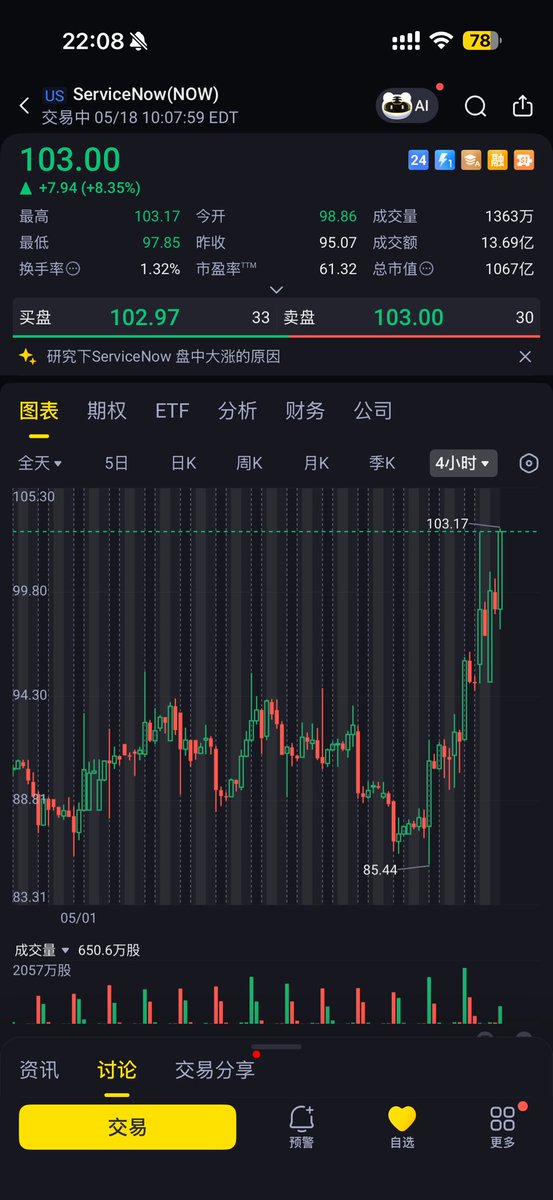
Task: Tap the 05/01 date label
Action: coord(78,917)
